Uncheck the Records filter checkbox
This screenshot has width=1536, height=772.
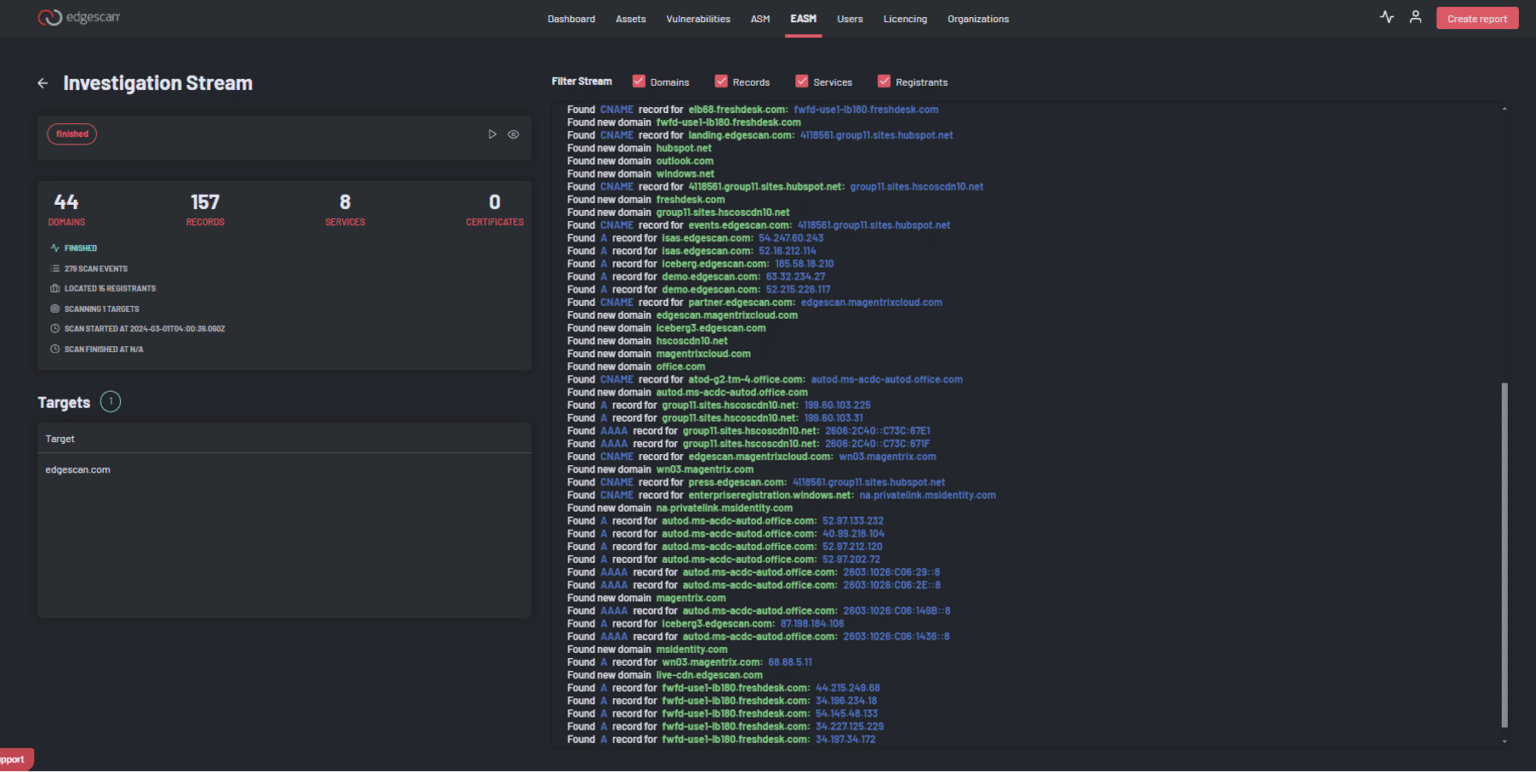point(721,82)
